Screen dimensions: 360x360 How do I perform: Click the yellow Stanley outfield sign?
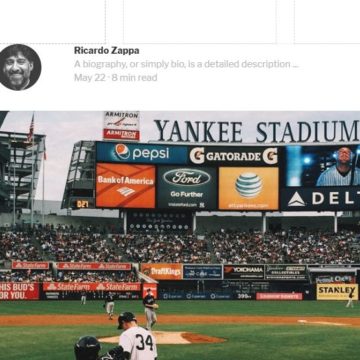point(337,292)
